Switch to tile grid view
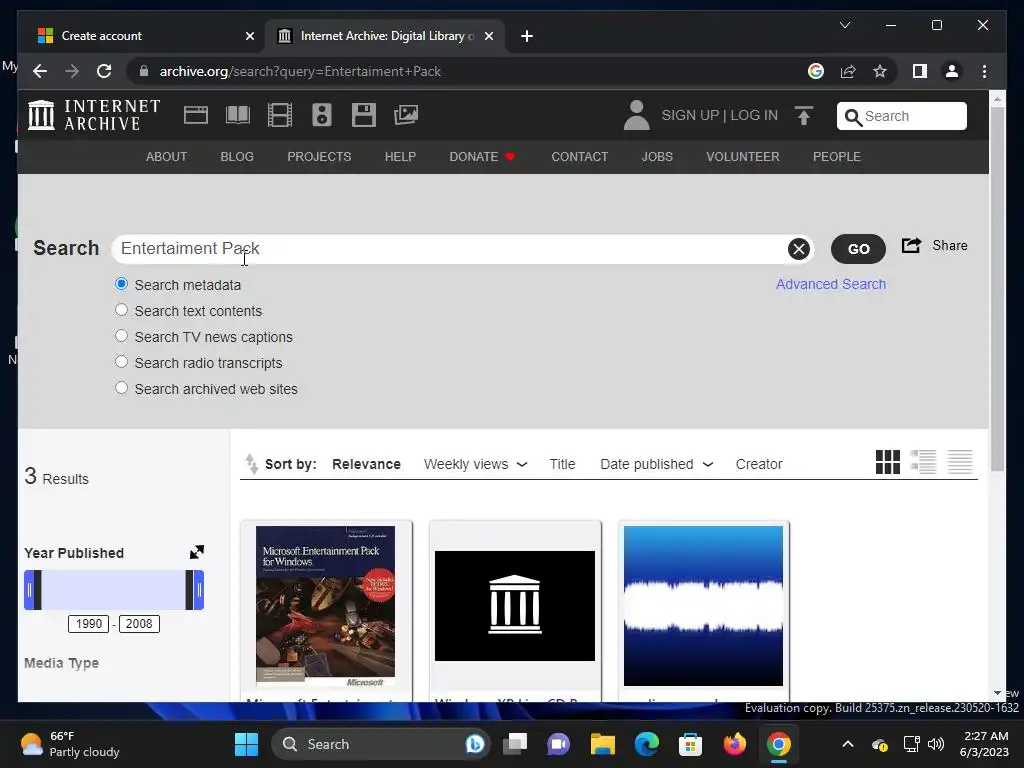This screenshot has height=768, width=1024. (888, 462)
